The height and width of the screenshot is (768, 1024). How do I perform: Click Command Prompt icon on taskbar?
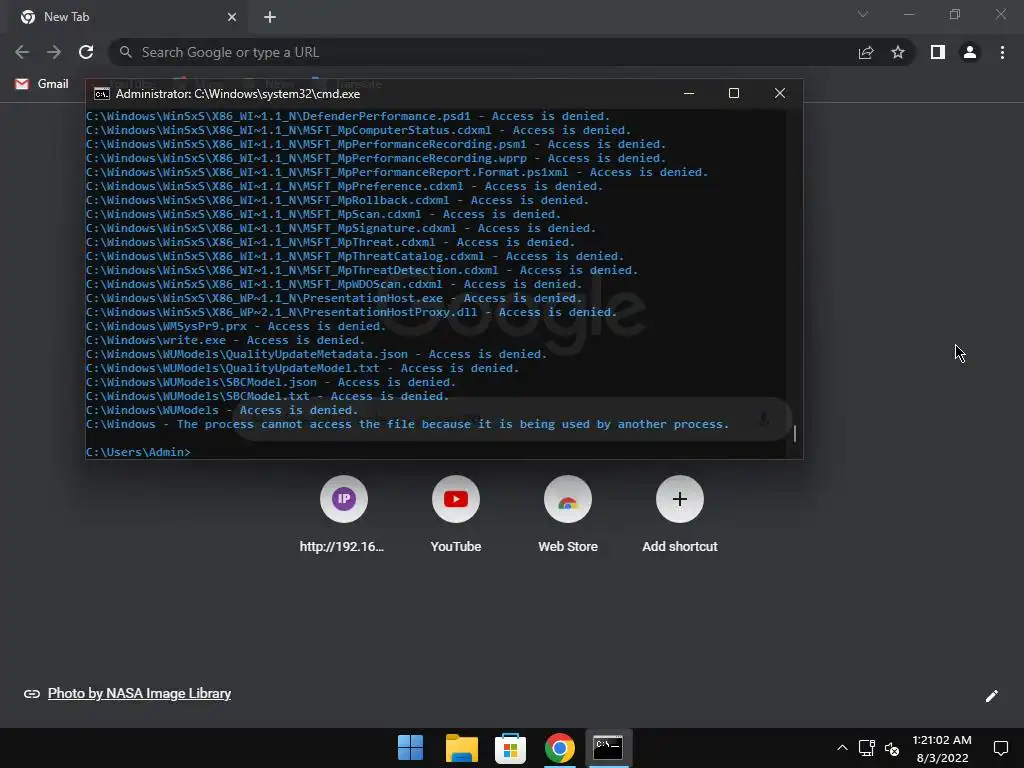coord(608,748)
